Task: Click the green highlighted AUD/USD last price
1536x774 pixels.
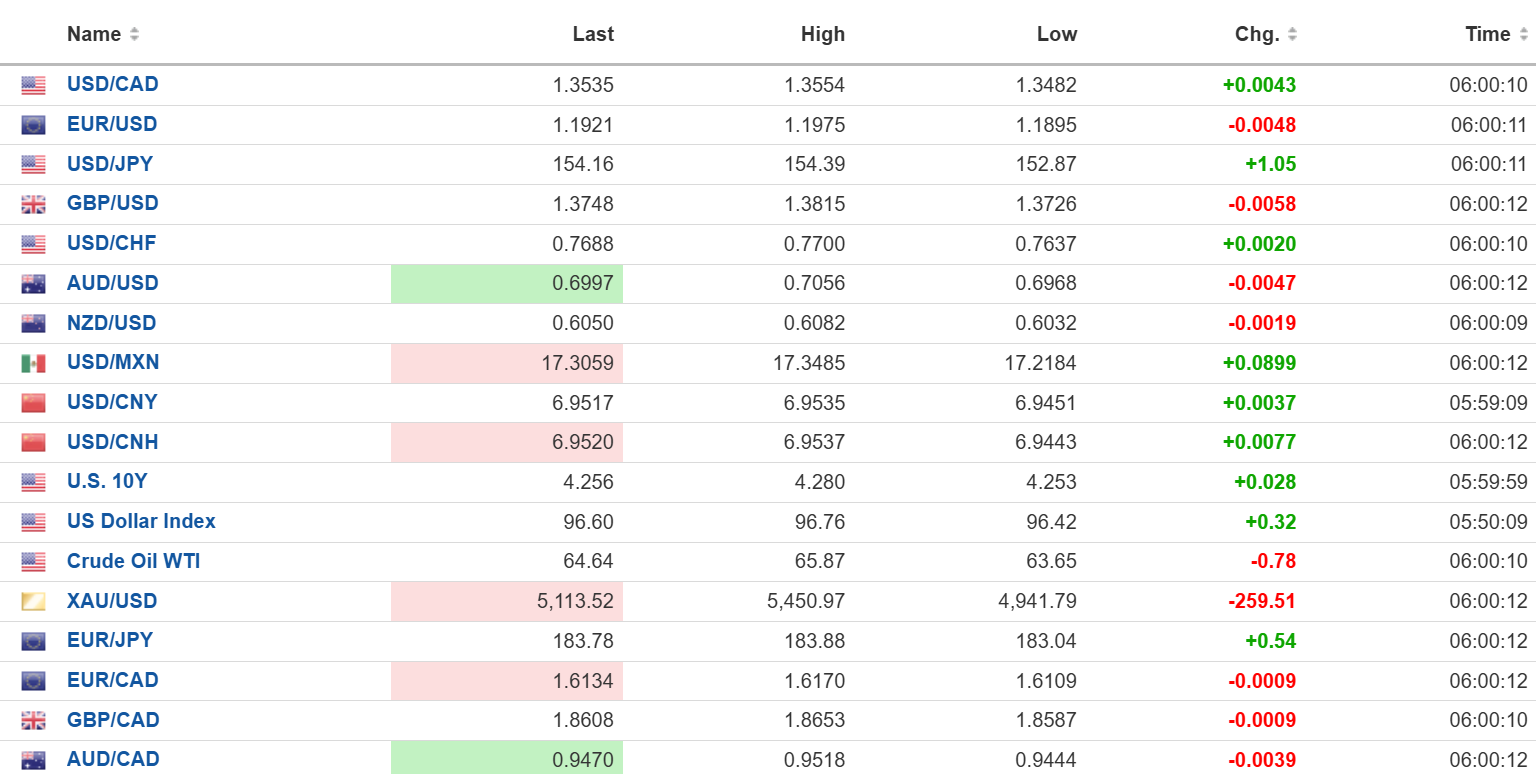Action: point(583,284)
